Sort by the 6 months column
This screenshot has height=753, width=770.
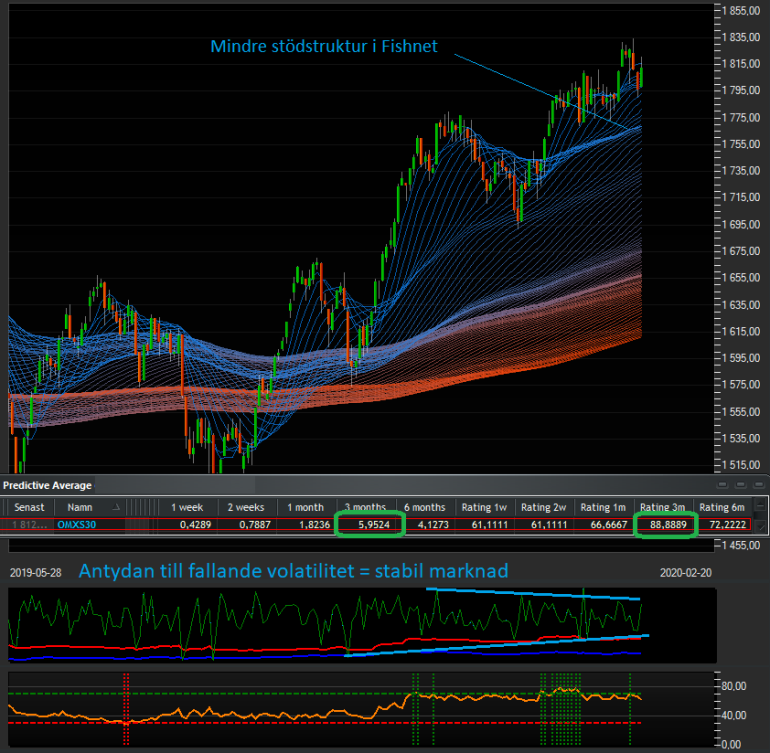pyautogui.click(x=425, y=507)
